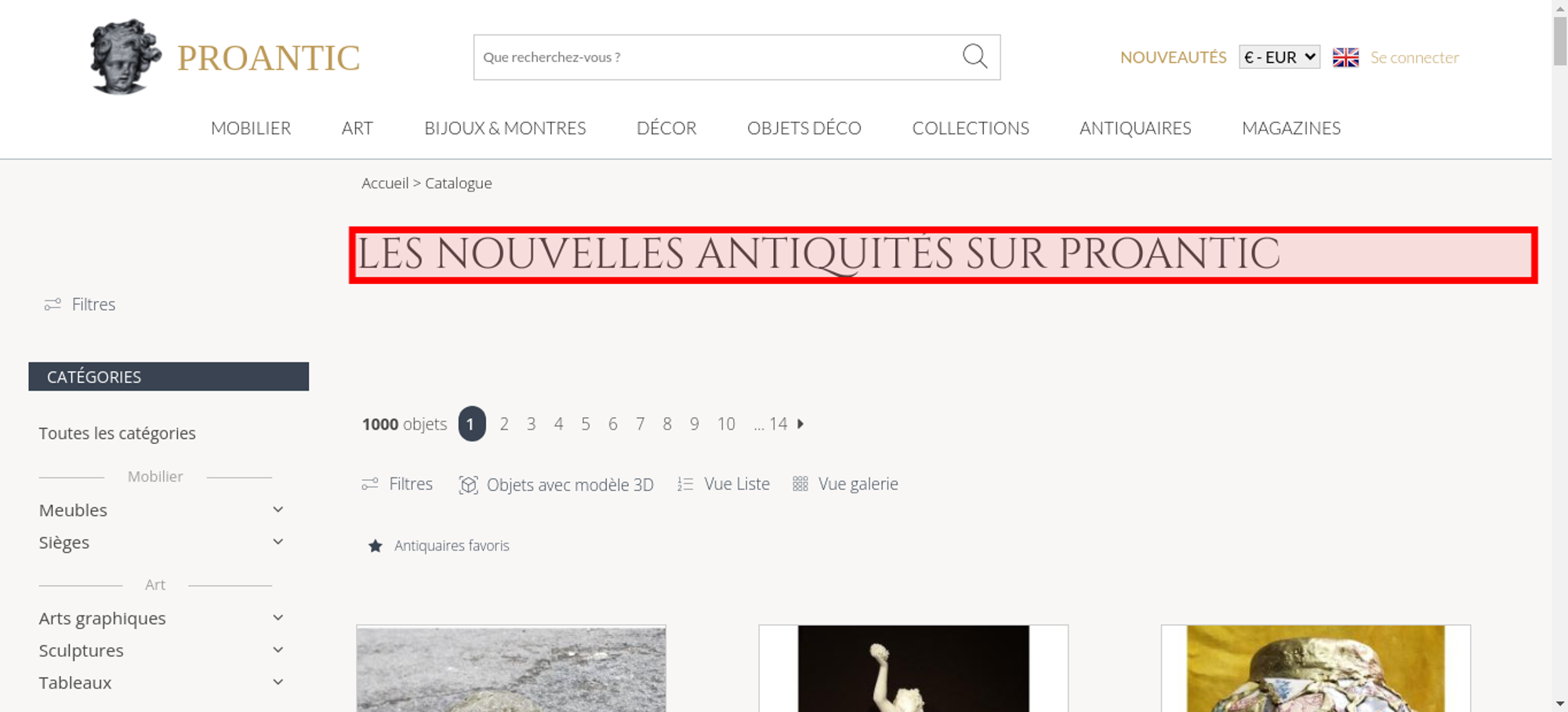This screenshot has width=1568, height=712.
Task: Show objects with 3D model
Action: click(x=556, y=485)
